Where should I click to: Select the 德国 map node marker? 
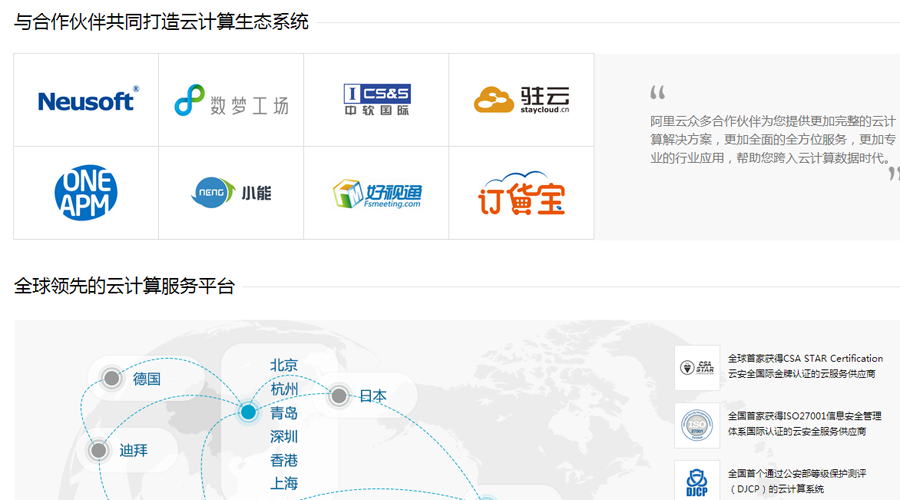click(x=111, y=378)
